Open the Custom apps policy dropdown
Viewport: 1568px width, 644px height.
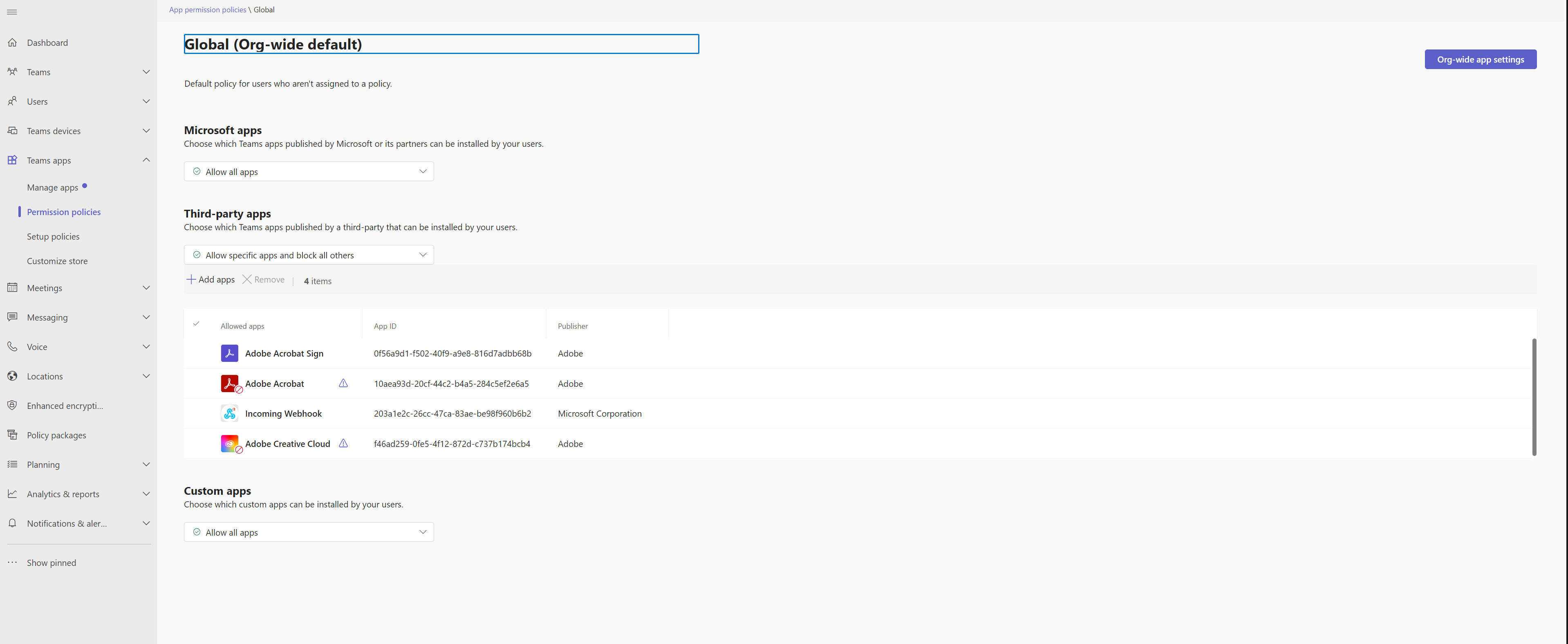coord(309,532)
